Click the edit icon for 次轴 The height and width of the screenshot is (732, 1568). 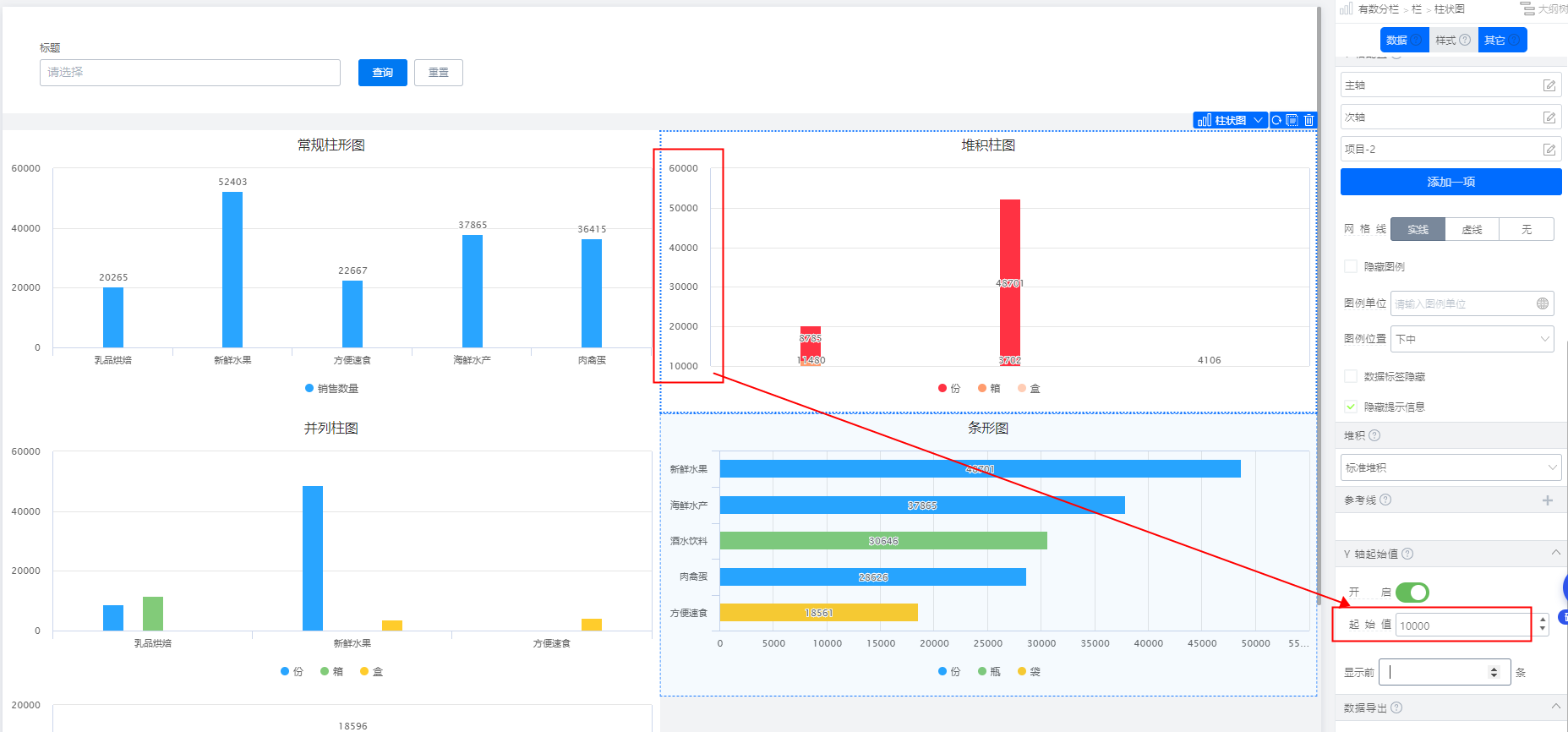click(x=1549, y=117)
